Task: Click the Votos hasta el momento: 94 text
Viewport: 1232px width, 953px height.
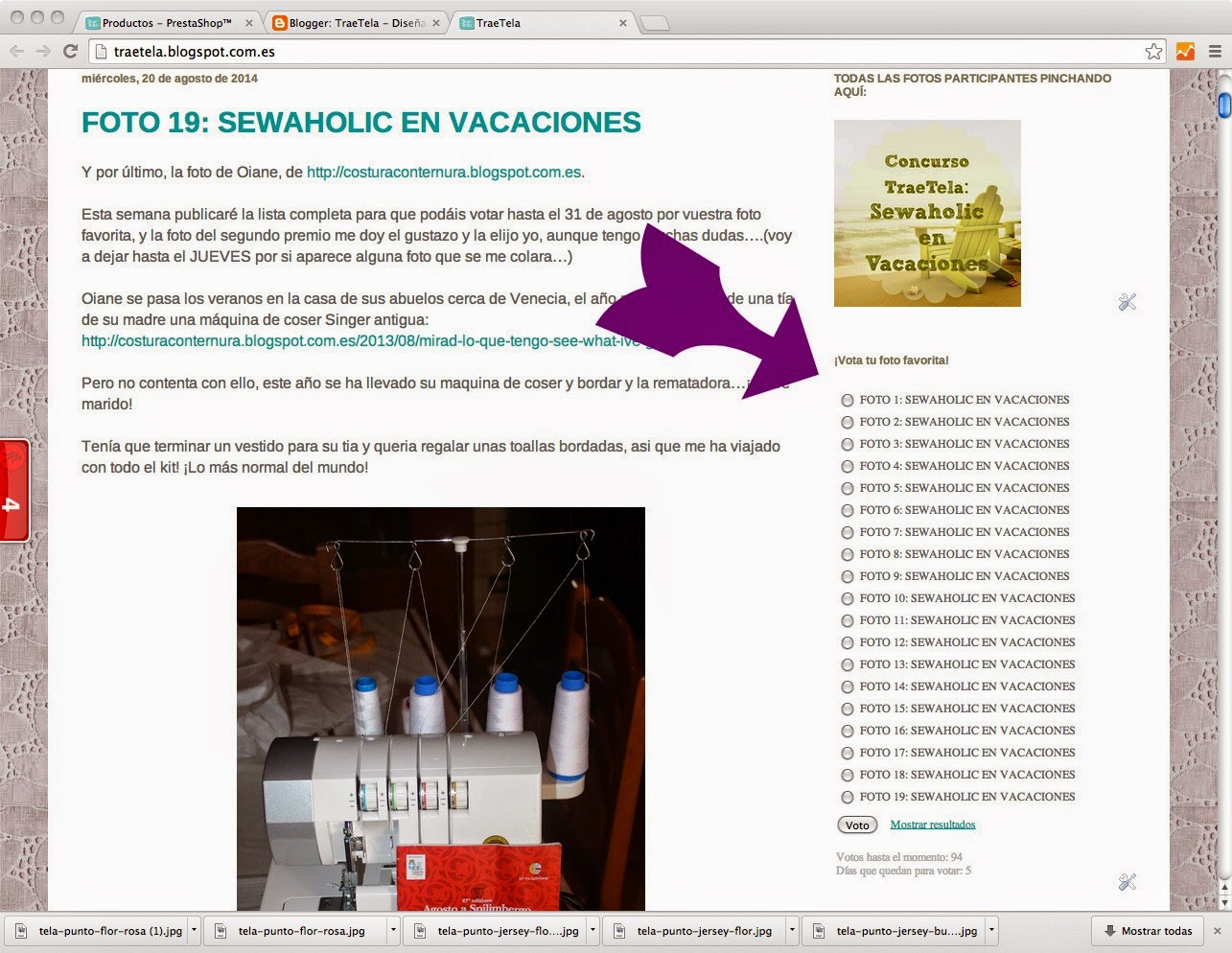Action: tap(899, 857)
